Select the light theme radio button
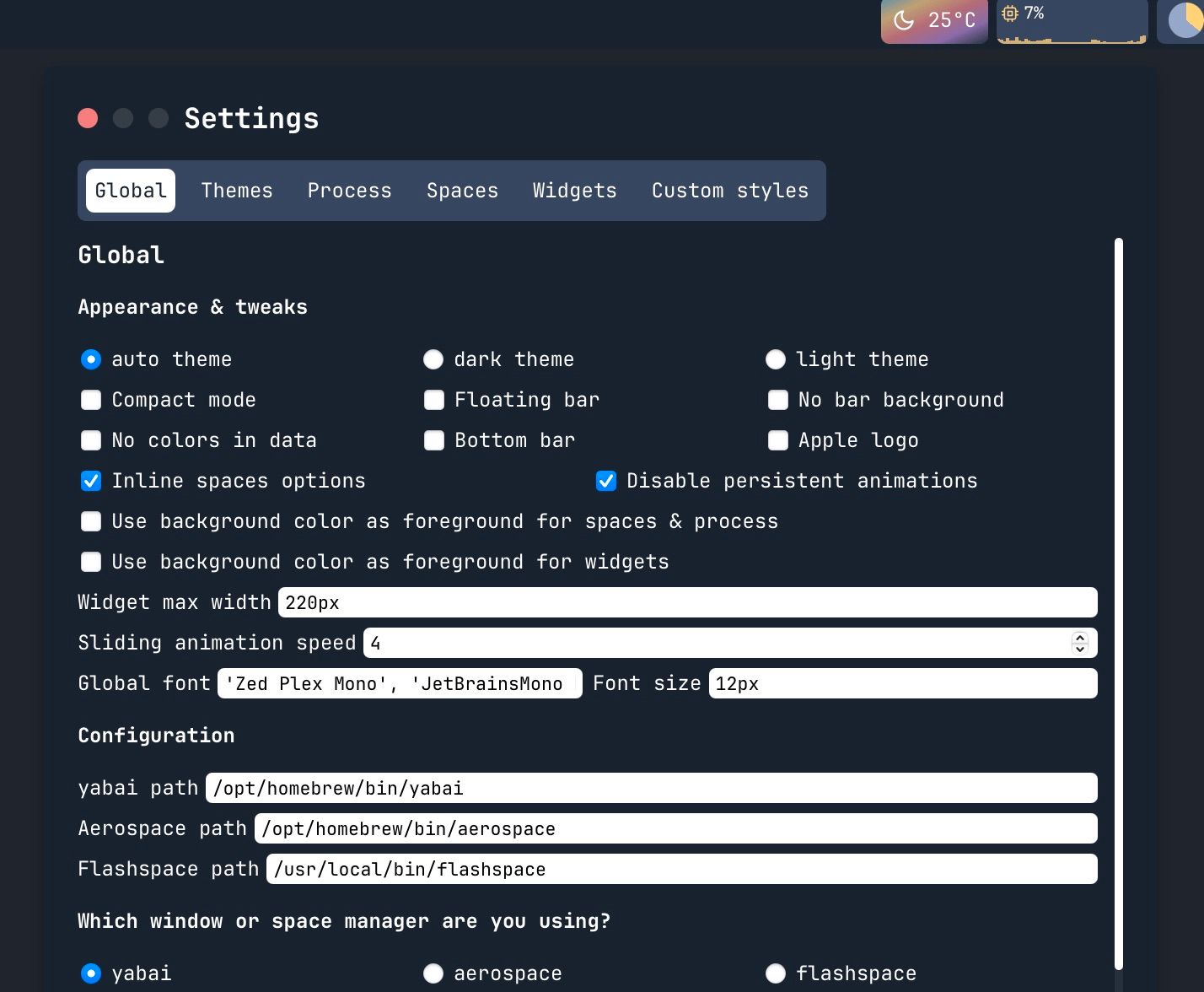Viewport: 1204px width, 992px height. tap(776, 359)
